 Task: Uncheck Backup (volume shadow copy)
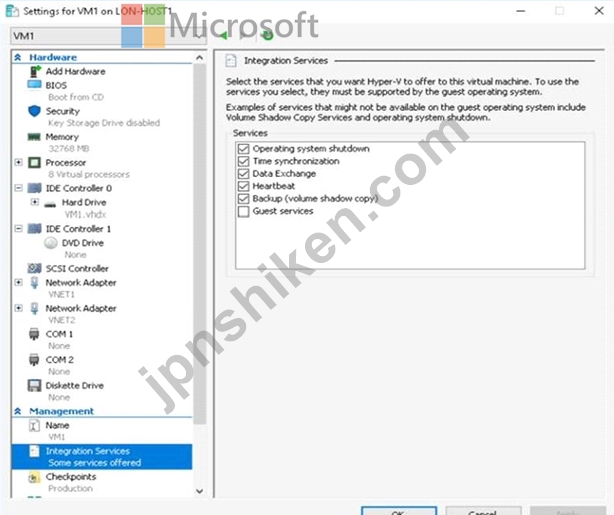243,199
